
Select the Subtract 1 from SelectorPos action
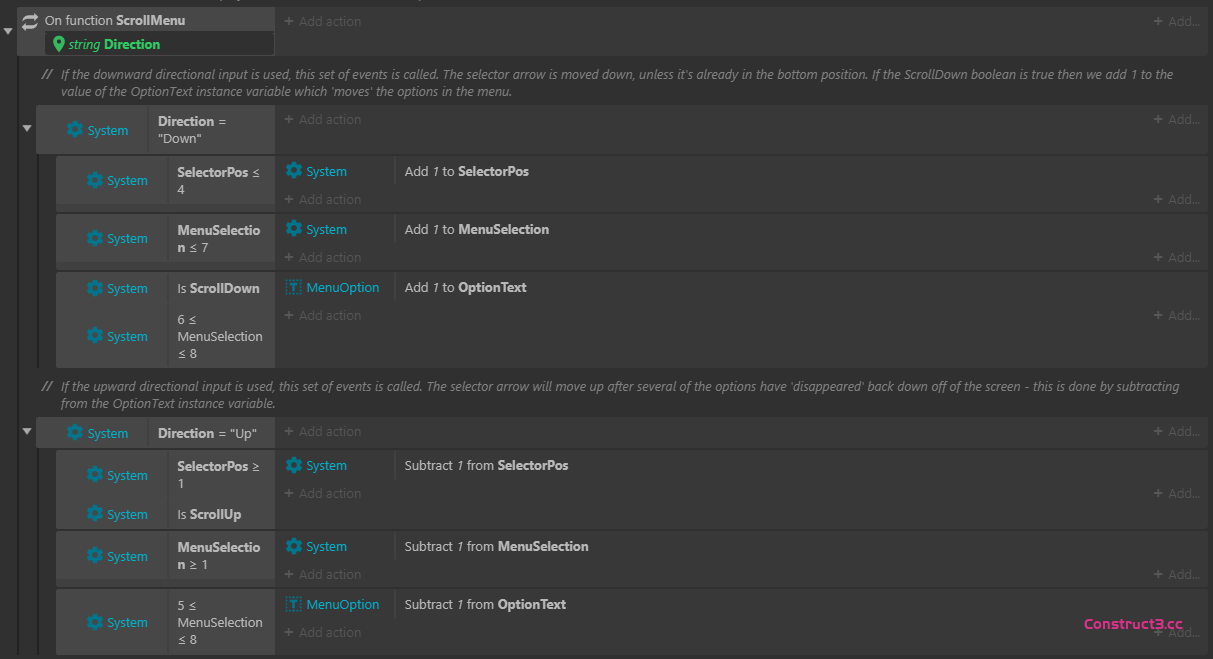click(486, 465)
